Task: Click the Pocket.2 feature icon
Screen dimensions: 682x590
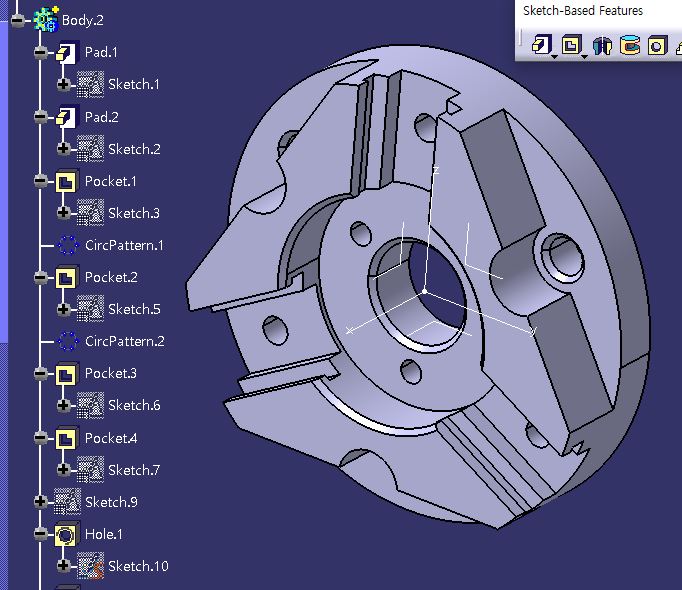Action: point(67,277)
